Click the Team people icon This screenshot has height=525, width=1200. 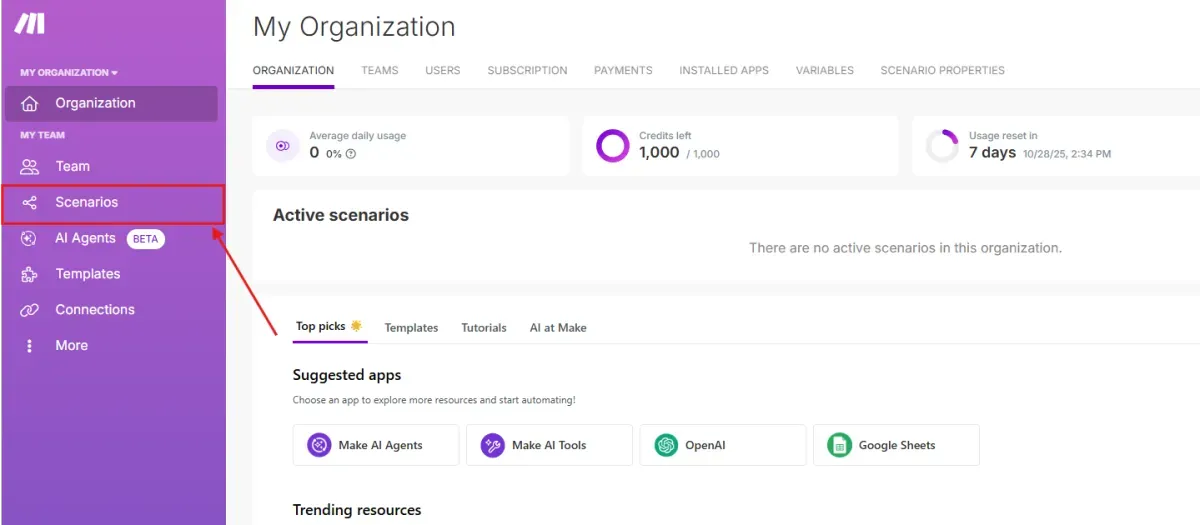click(x=30, y=167)
